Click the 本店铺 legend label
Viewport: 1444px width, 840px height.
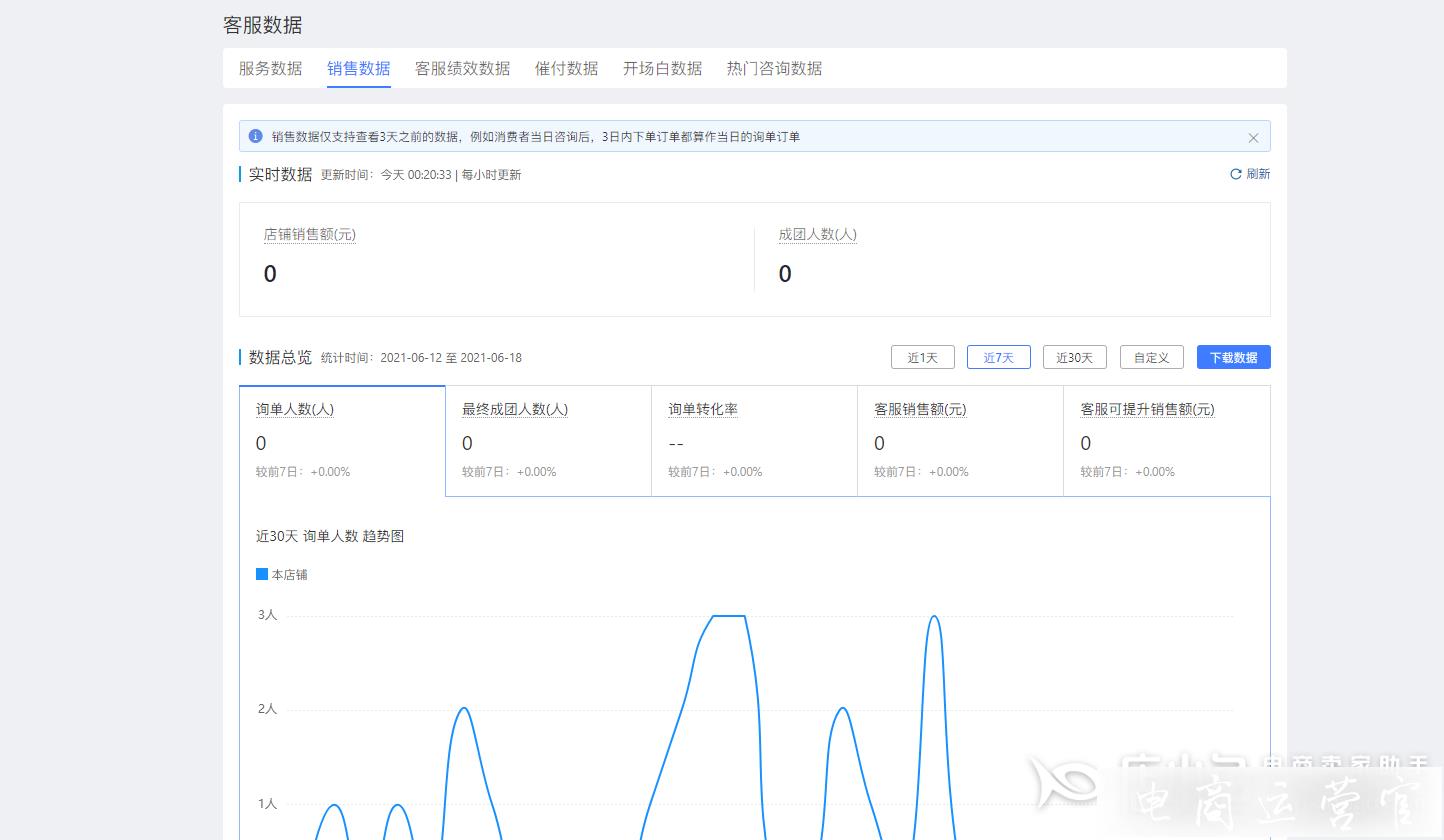pyautogui.click(x=289, y=575)
